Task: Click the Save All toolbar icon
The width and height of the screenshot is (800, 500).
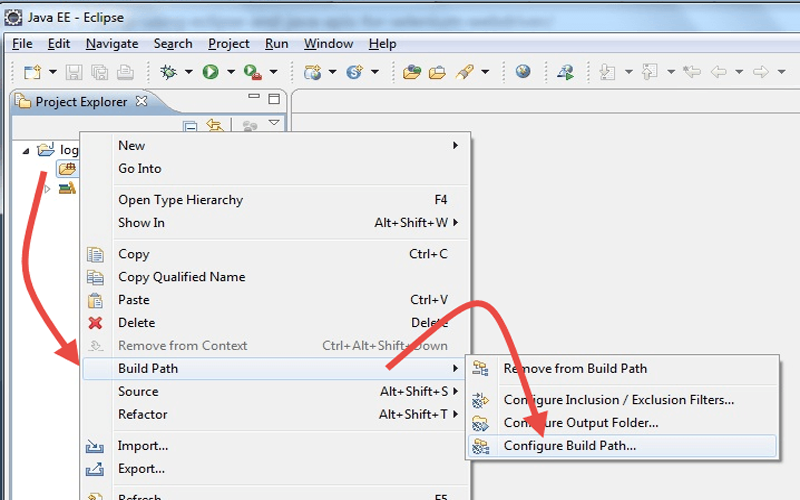Action: click(99, 72)
